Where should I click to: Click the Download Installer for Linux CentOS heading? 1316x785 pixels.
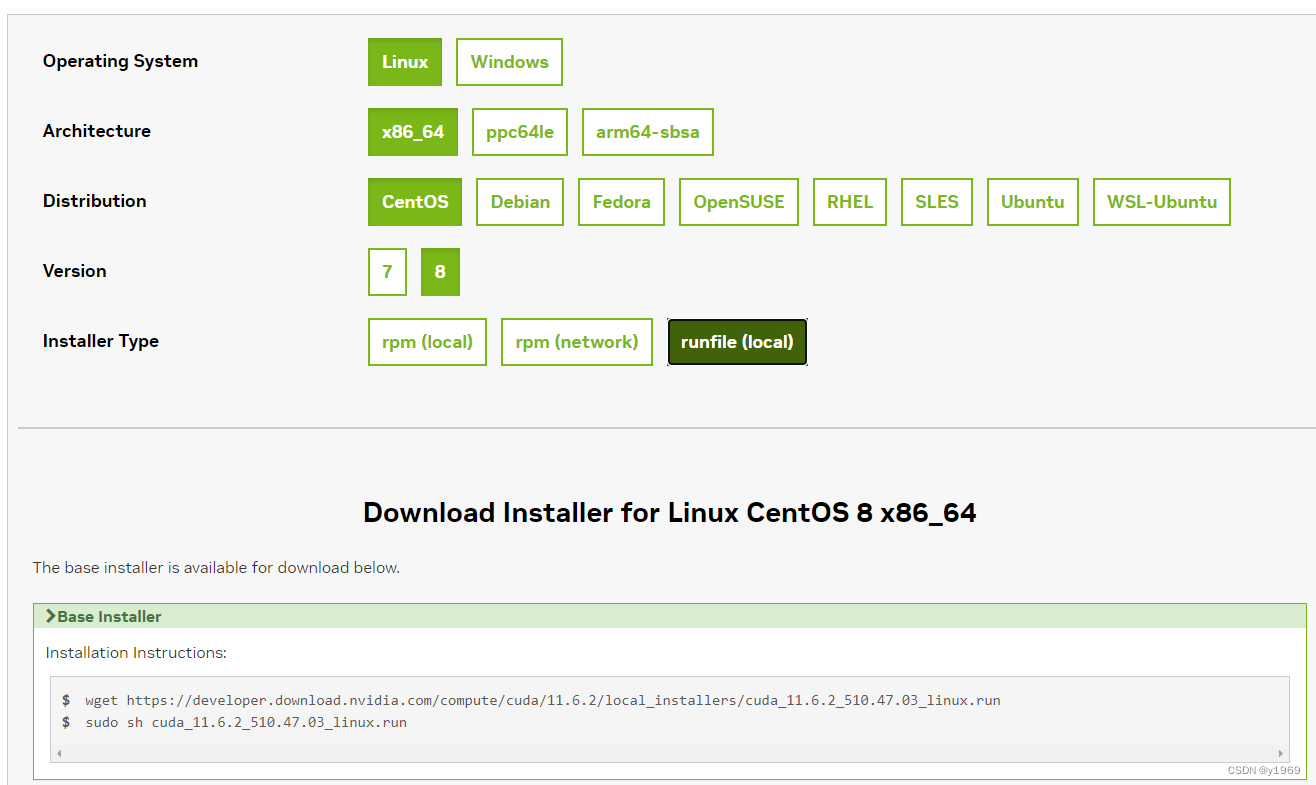(x=670, y=513)
